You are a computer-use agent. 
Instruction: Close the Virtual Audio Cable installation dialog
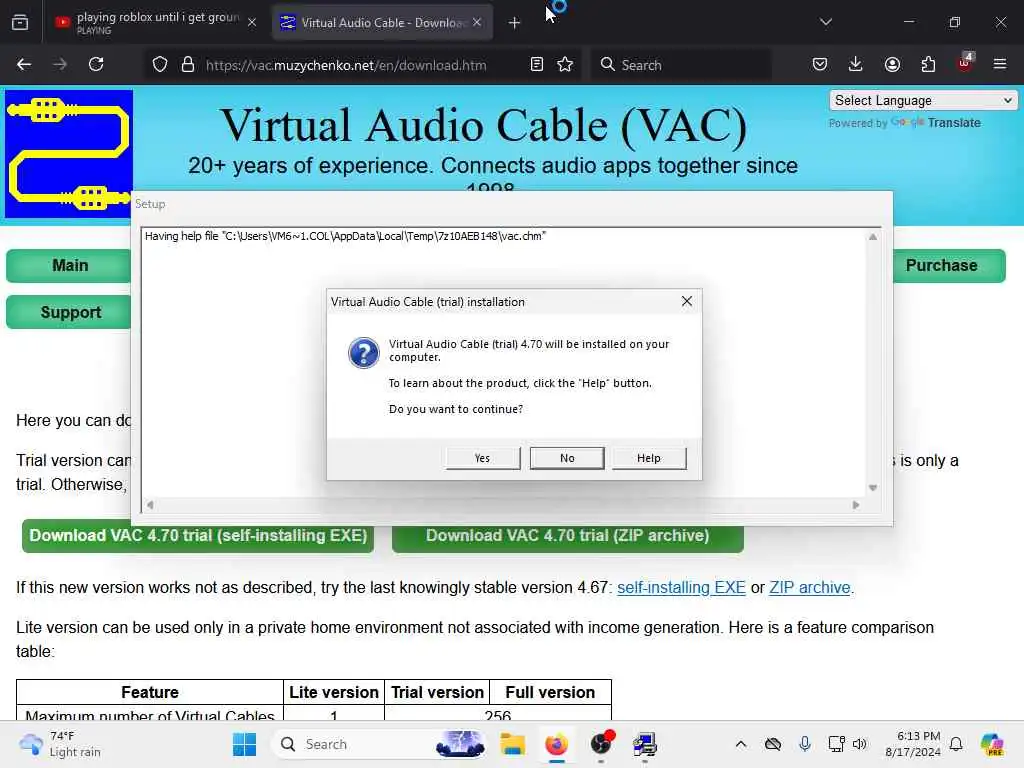686,301
